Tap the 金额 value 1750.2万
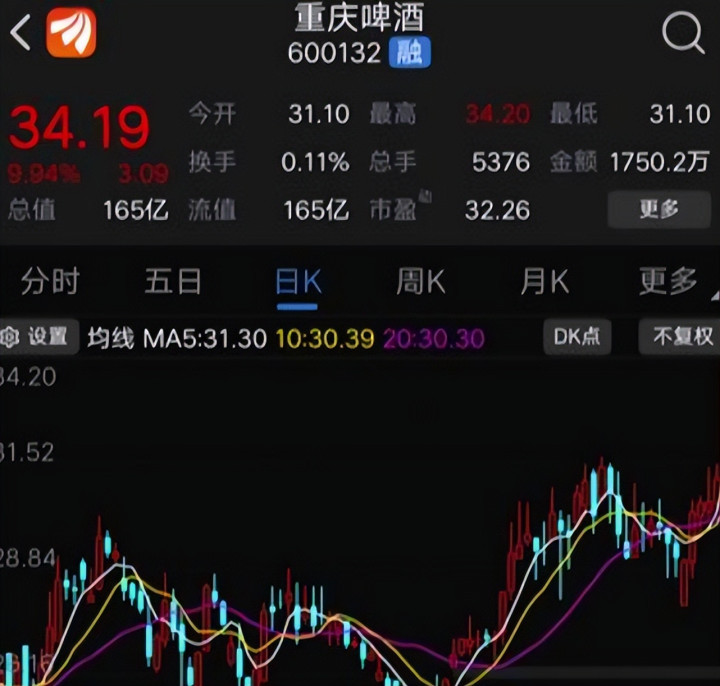Image resolution: width=720 pixels, height=686 pixels. click(x=659, y=162)
